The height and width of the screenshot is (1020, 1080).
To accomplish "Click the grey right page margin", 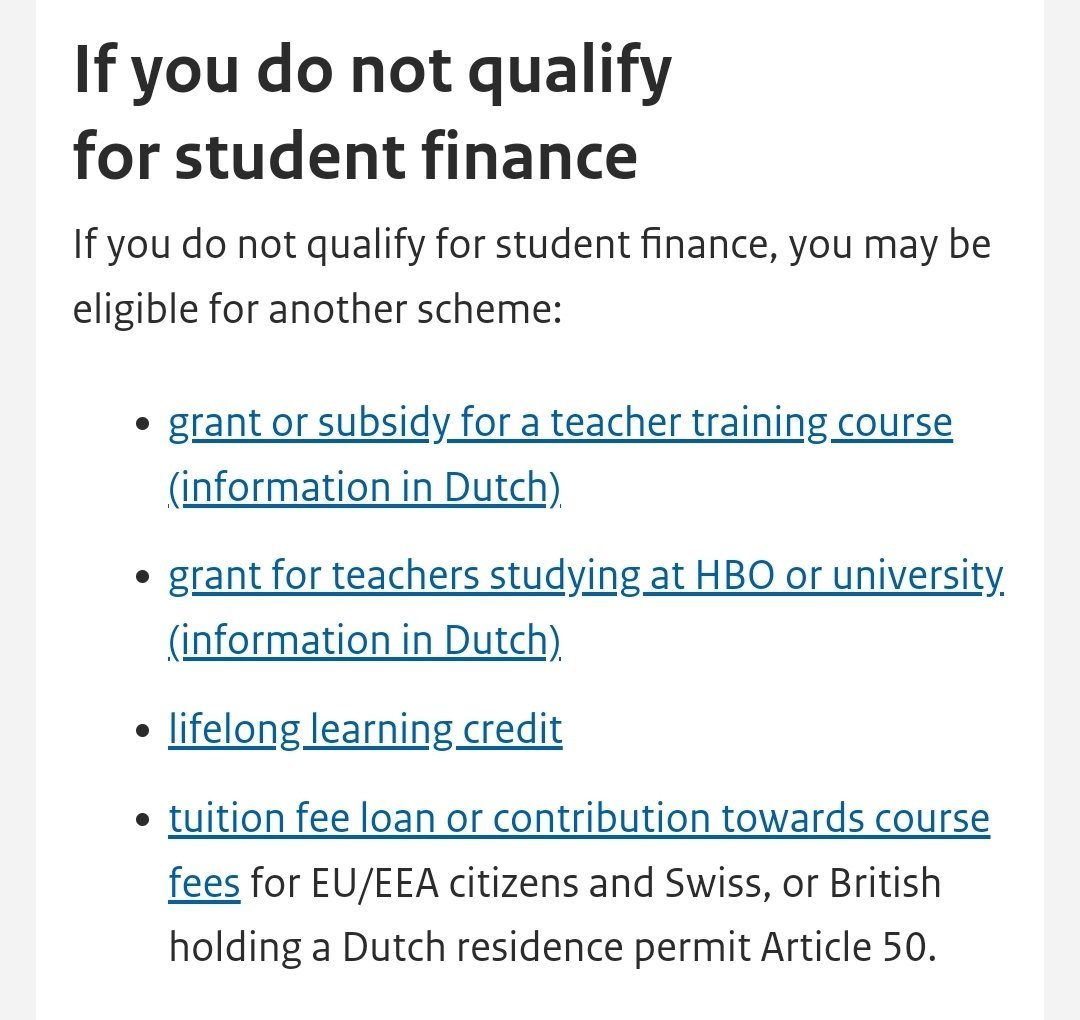I will [1062, 500].
